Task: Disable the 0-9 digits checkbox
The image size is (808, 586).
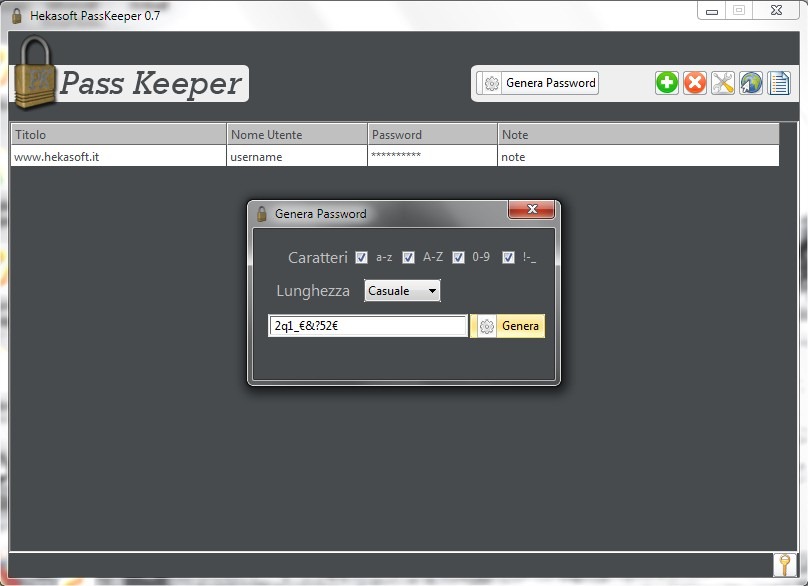Action: [458, 257]
